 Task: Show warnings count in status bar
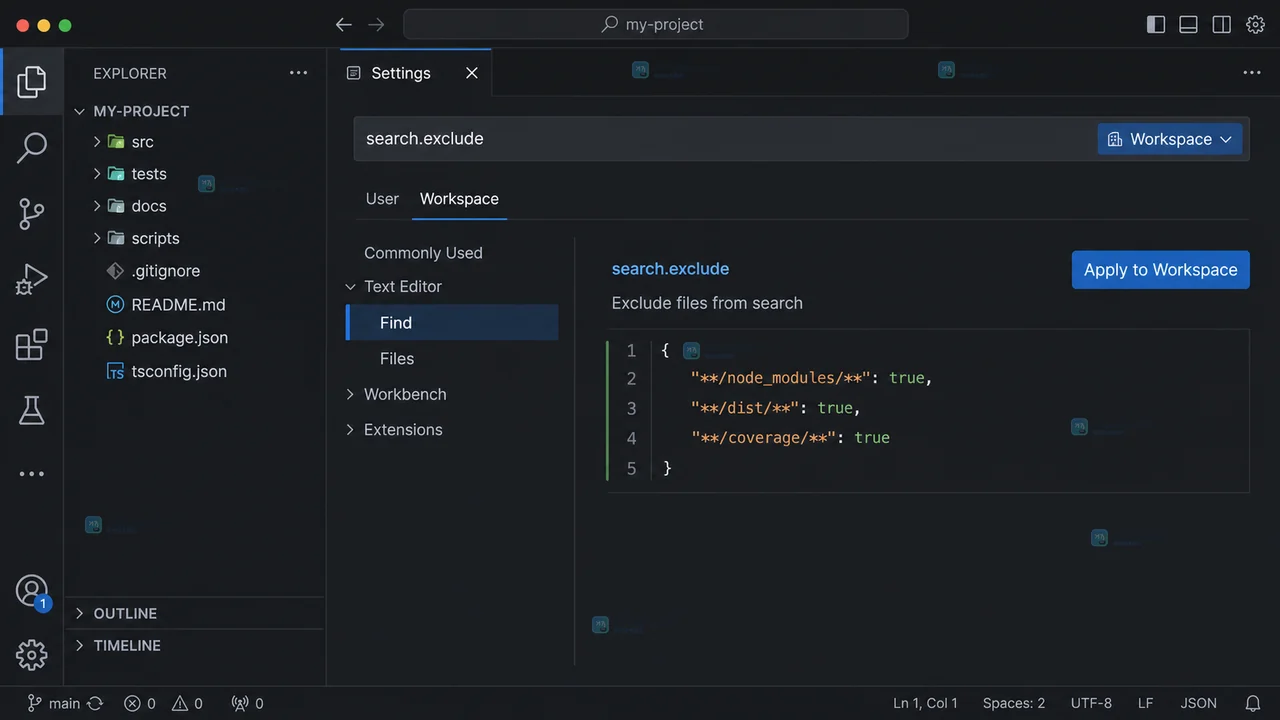(187, 703)
